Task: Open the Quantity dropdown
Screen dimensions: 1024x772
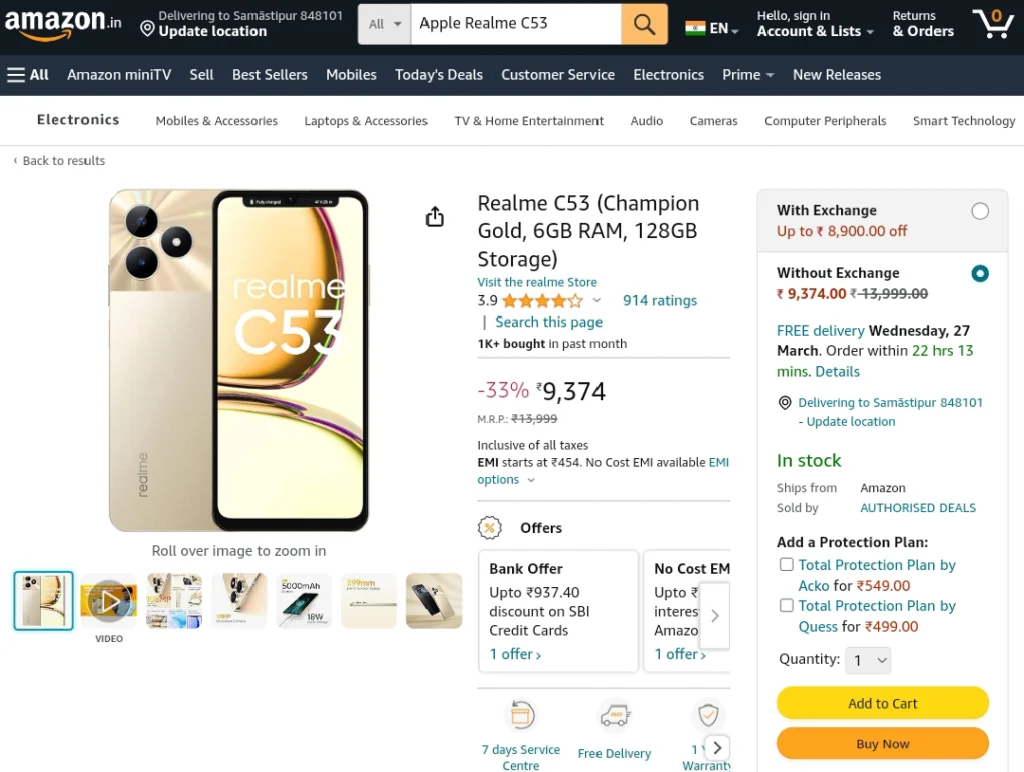Action: (x=868, y=660)
